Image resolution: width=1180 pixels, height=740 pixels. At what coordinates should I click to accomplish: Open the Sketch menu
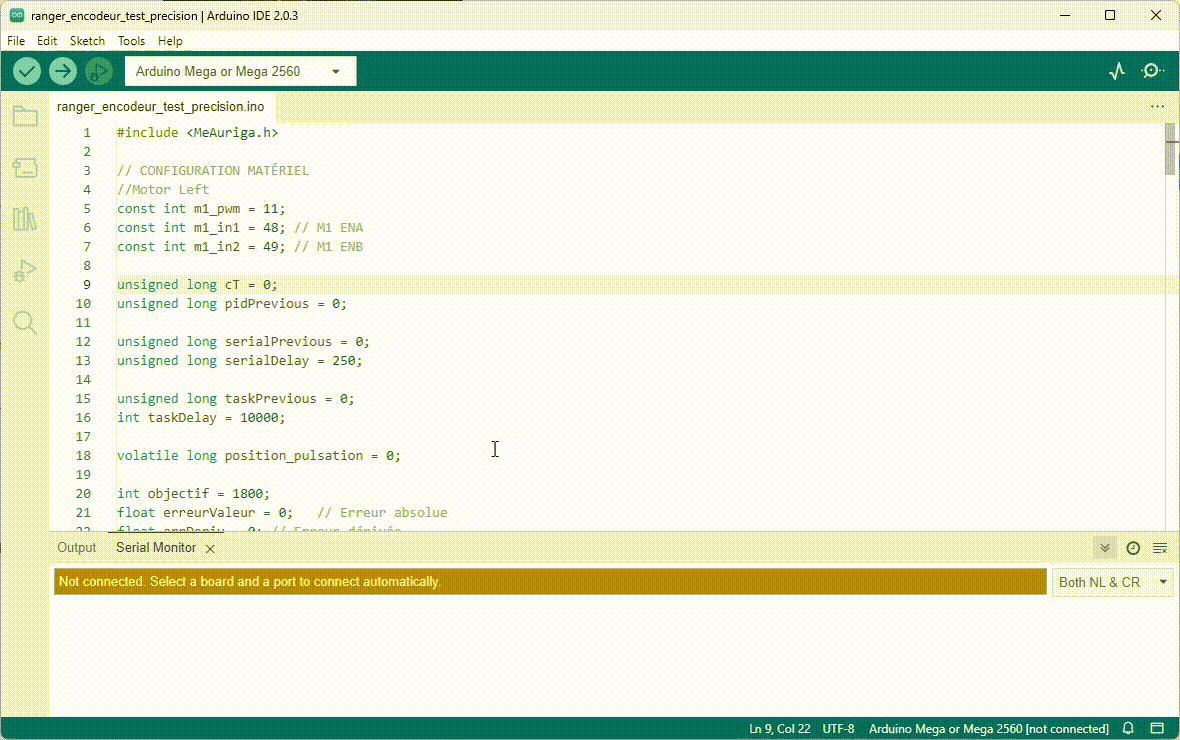click(87, 41)
